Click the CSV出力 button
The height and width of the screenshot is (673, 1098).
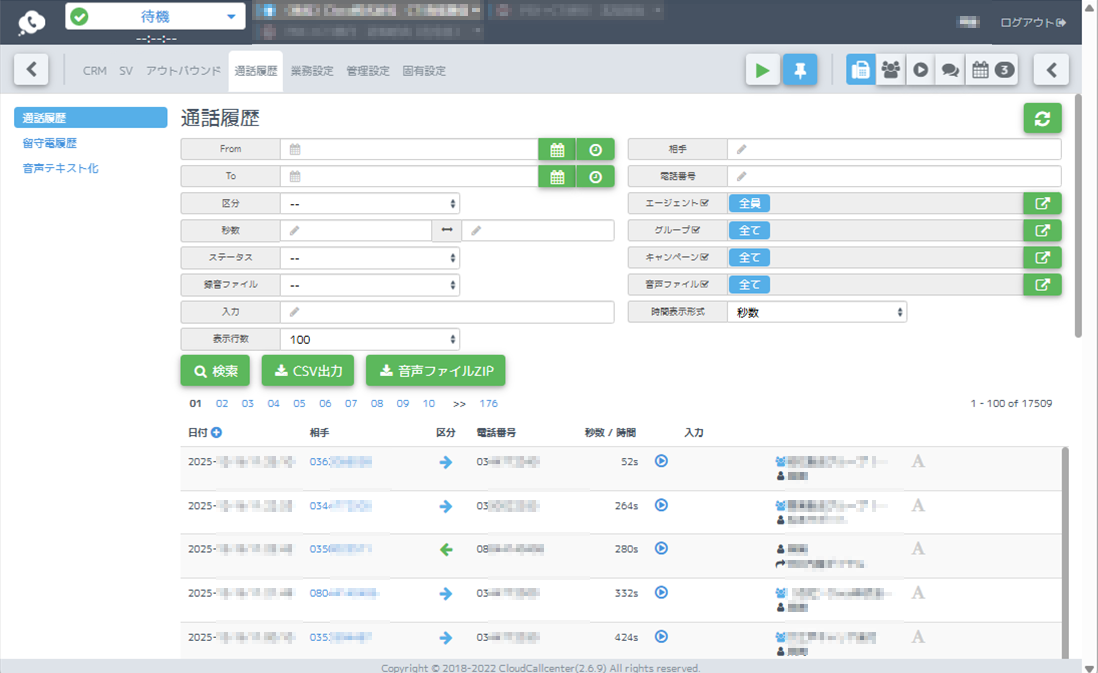(x=310, y=370)
